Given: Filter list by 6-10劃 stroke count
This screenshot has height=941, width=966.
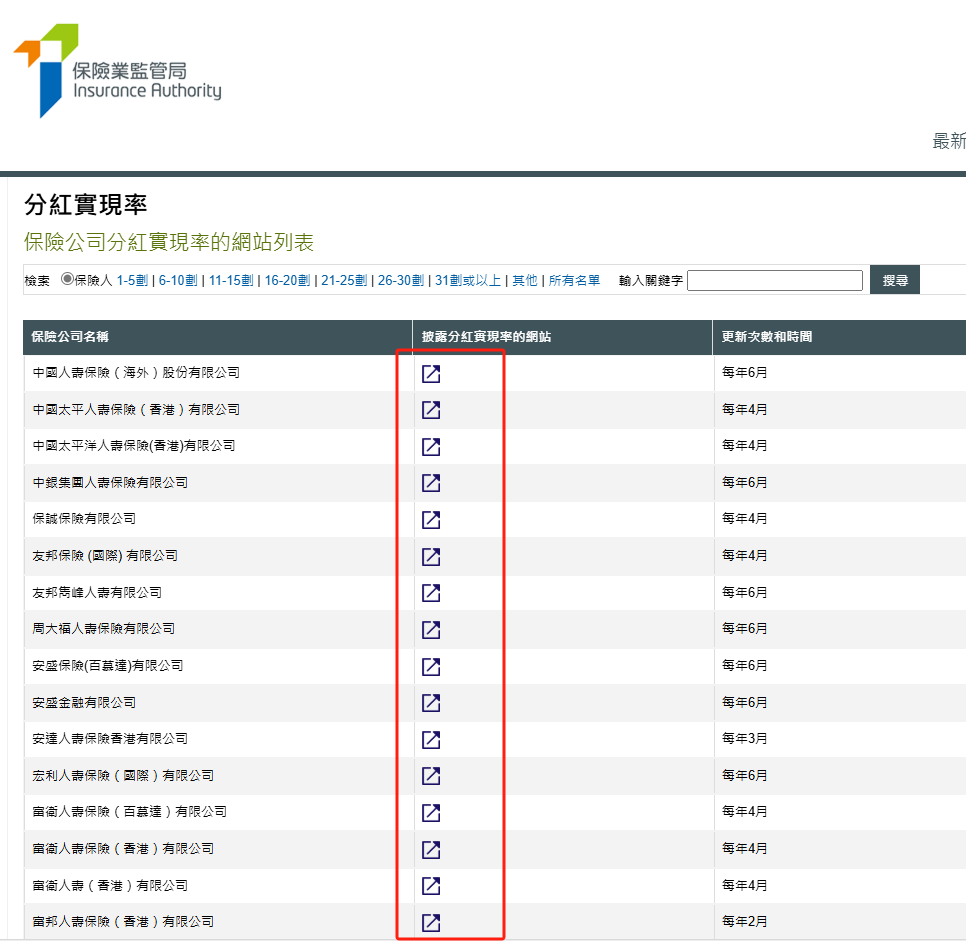Looking at the screenshot, I should click(179, 281).
